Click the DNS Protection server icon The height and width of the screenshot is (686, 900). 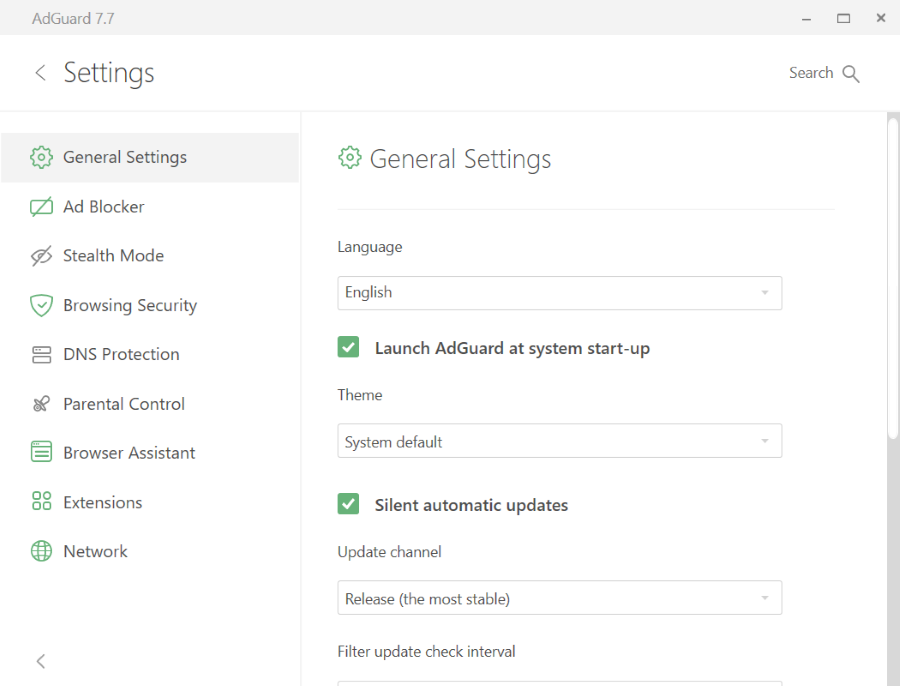click(41, 355)
